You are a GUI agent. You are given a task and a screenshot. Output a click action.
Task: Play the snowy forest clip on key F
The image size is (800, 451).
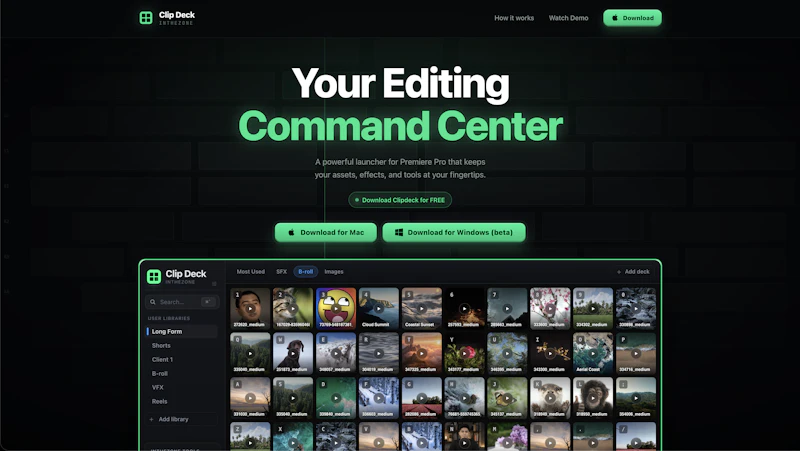[379, 398]
